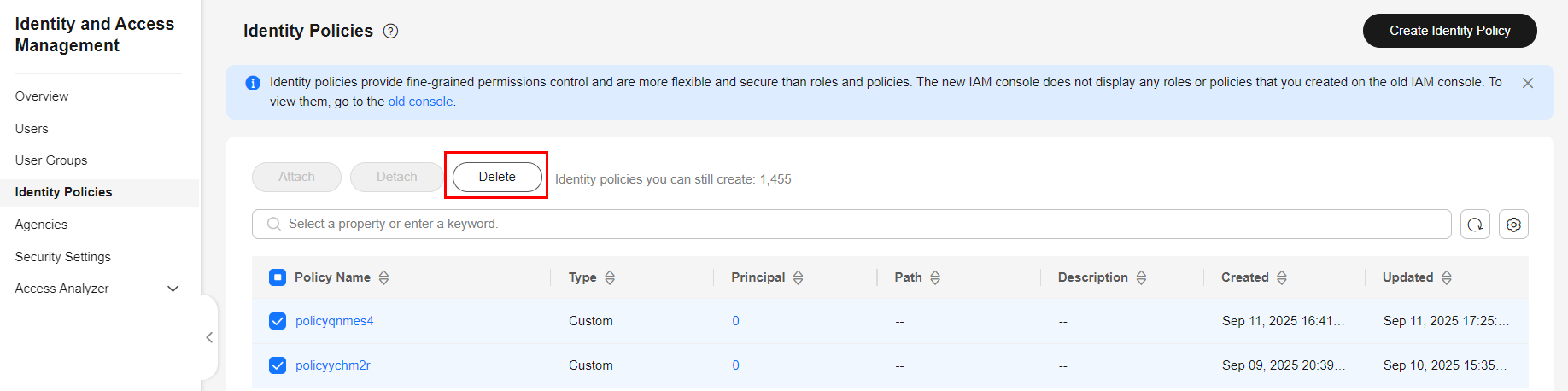Uncheck the policyqnmes4 row checkbox
Viewport: 1568px width, 391px height.
click(x=278, y=321)
